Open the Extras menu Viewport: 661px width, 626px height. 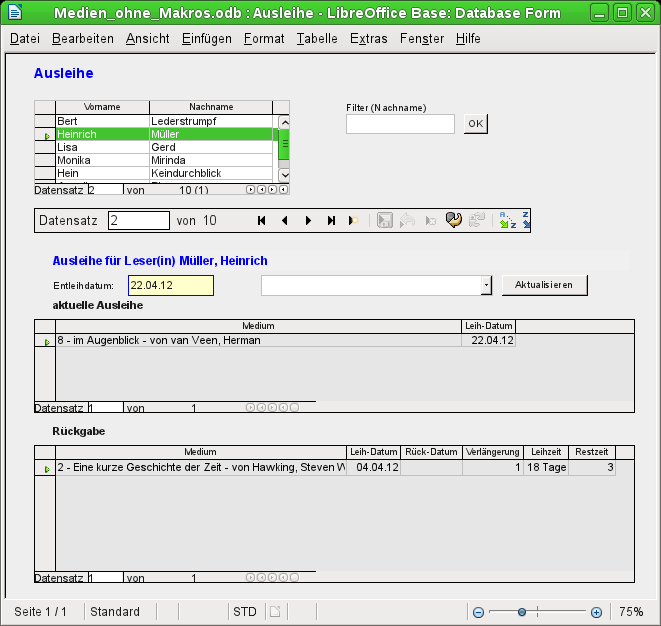368,39
